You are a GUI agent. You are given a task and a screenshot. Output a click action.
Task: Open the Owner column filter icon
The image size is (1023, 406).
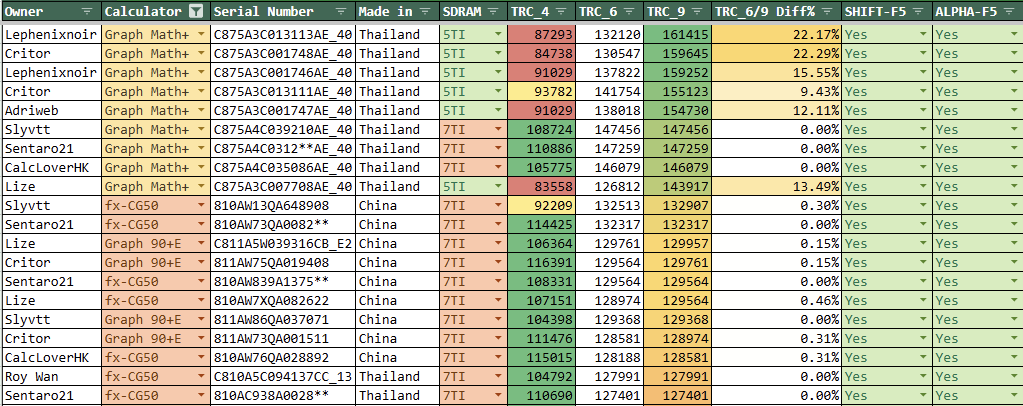[x=89, y=11]
